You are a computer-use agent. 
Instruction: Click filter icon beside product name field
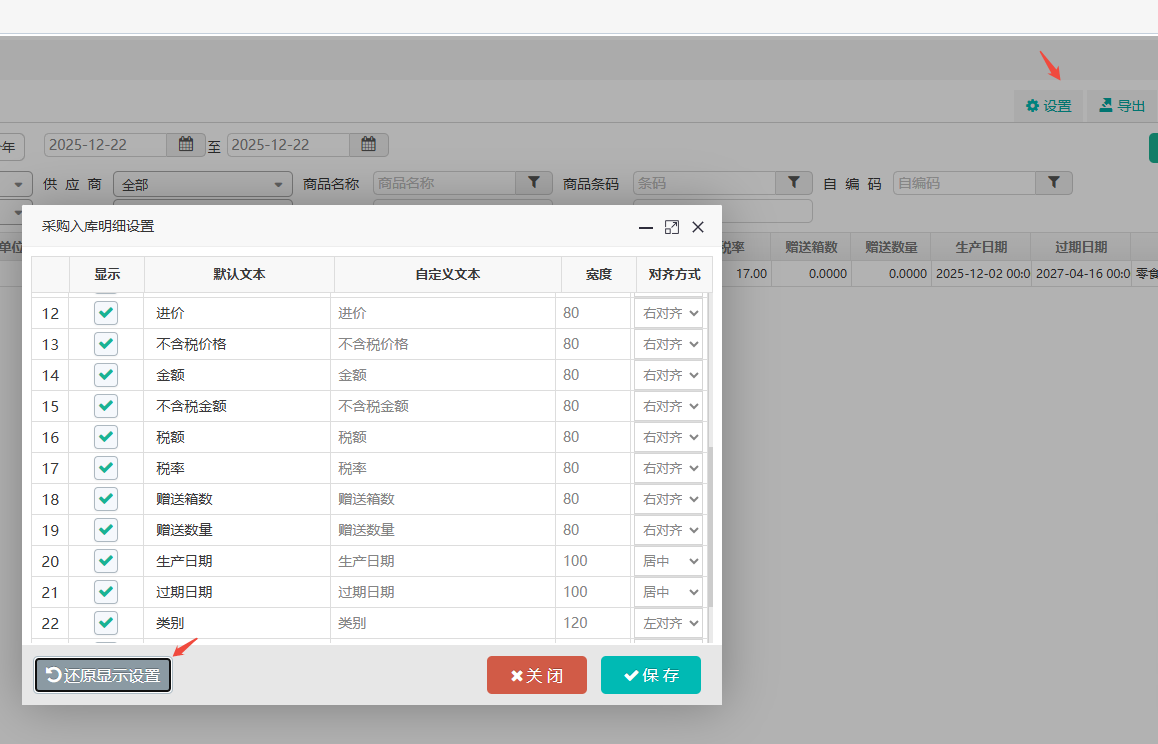point(534,183)
